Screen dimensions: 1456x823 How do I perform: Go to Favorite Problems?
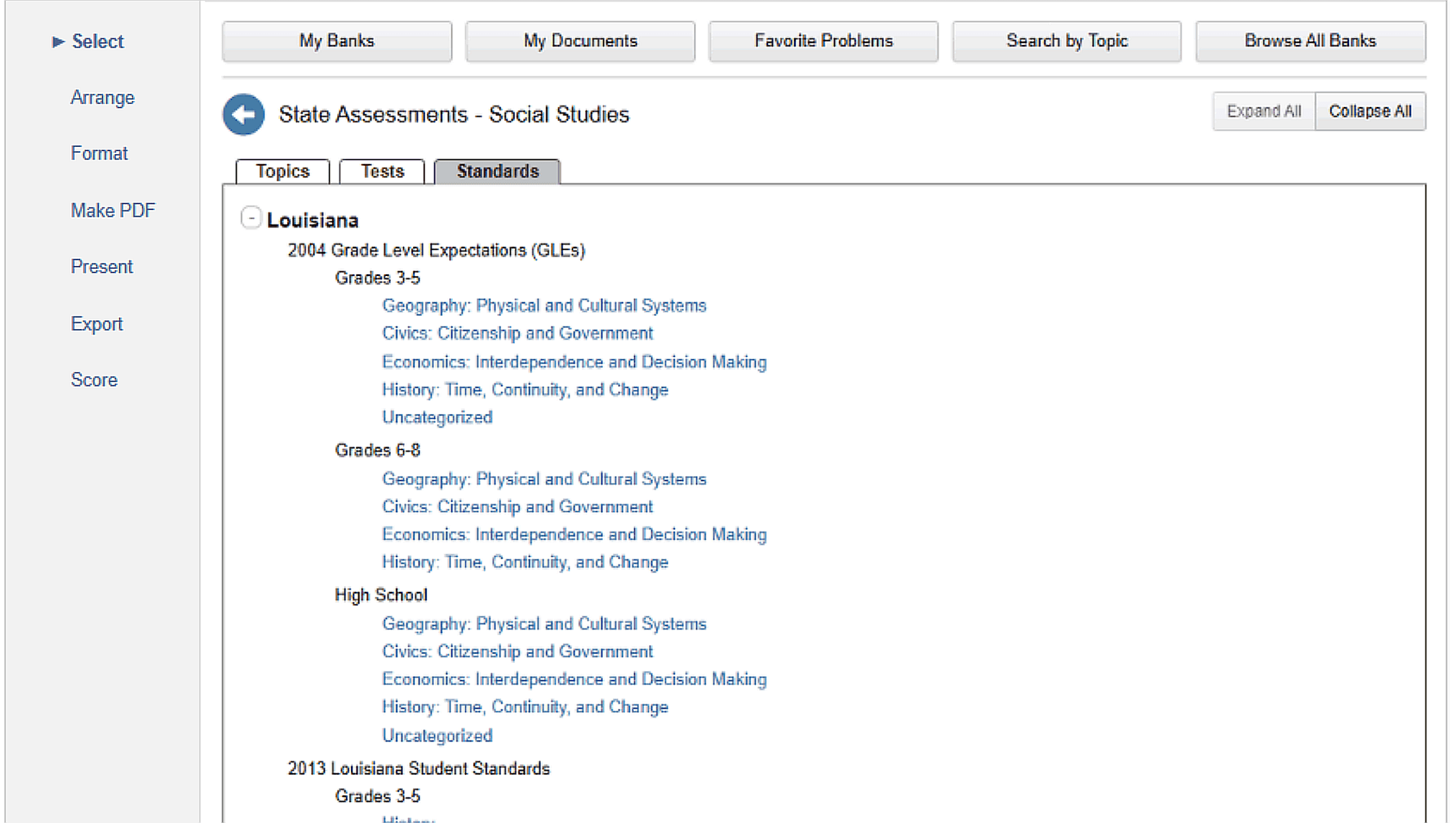(823, 41)
